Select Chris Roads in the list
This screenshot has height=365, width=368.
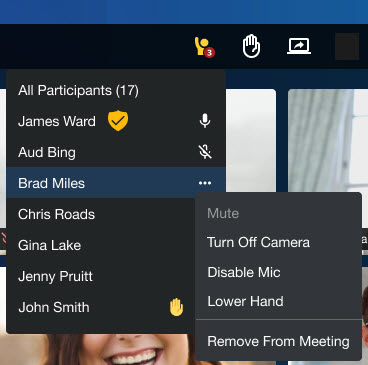click(x=56, y=214)
